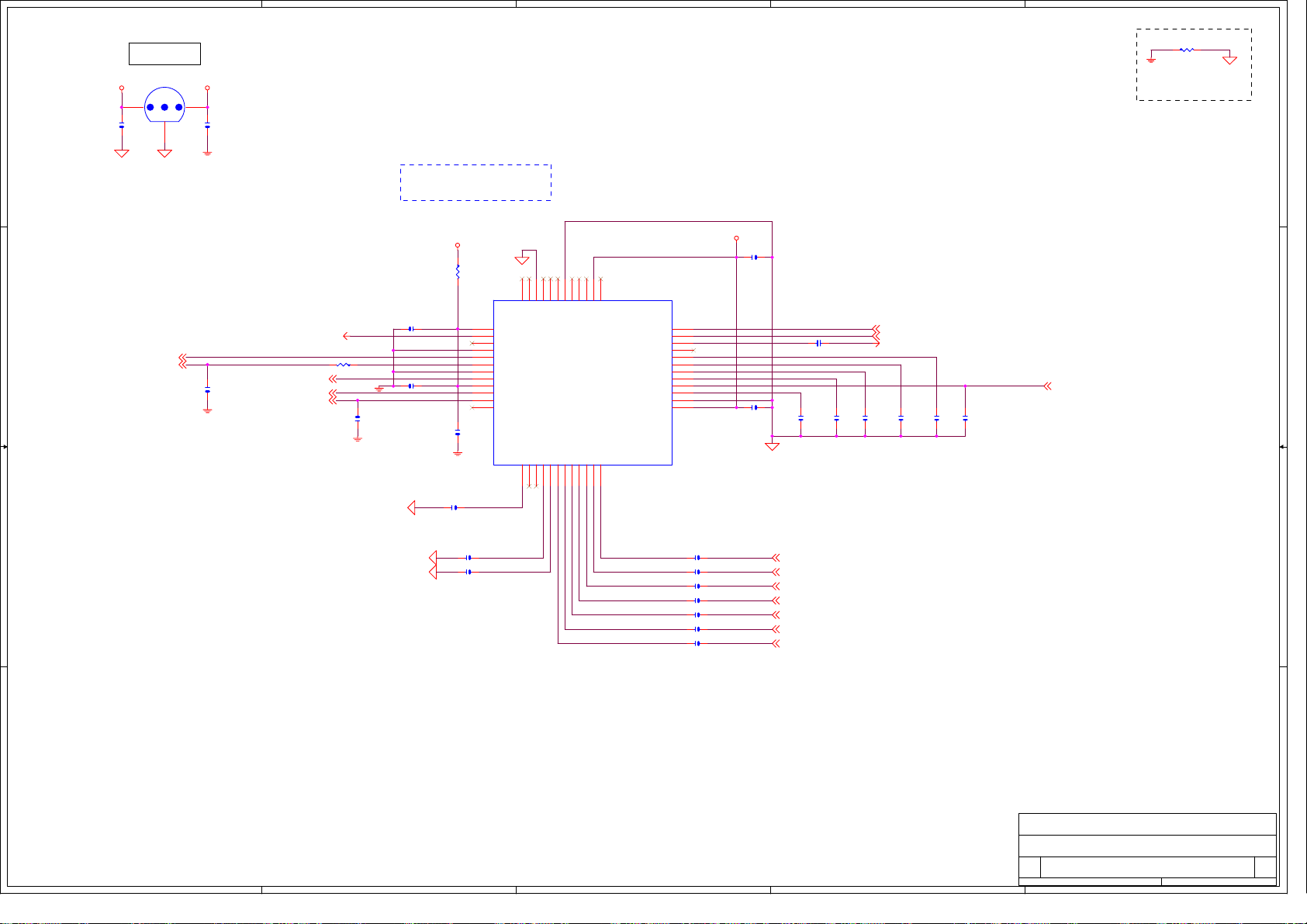Viewport: 1307px width, 924px height.
Task: Click the power circle above the vertical resistor
Action: (458, 245)
